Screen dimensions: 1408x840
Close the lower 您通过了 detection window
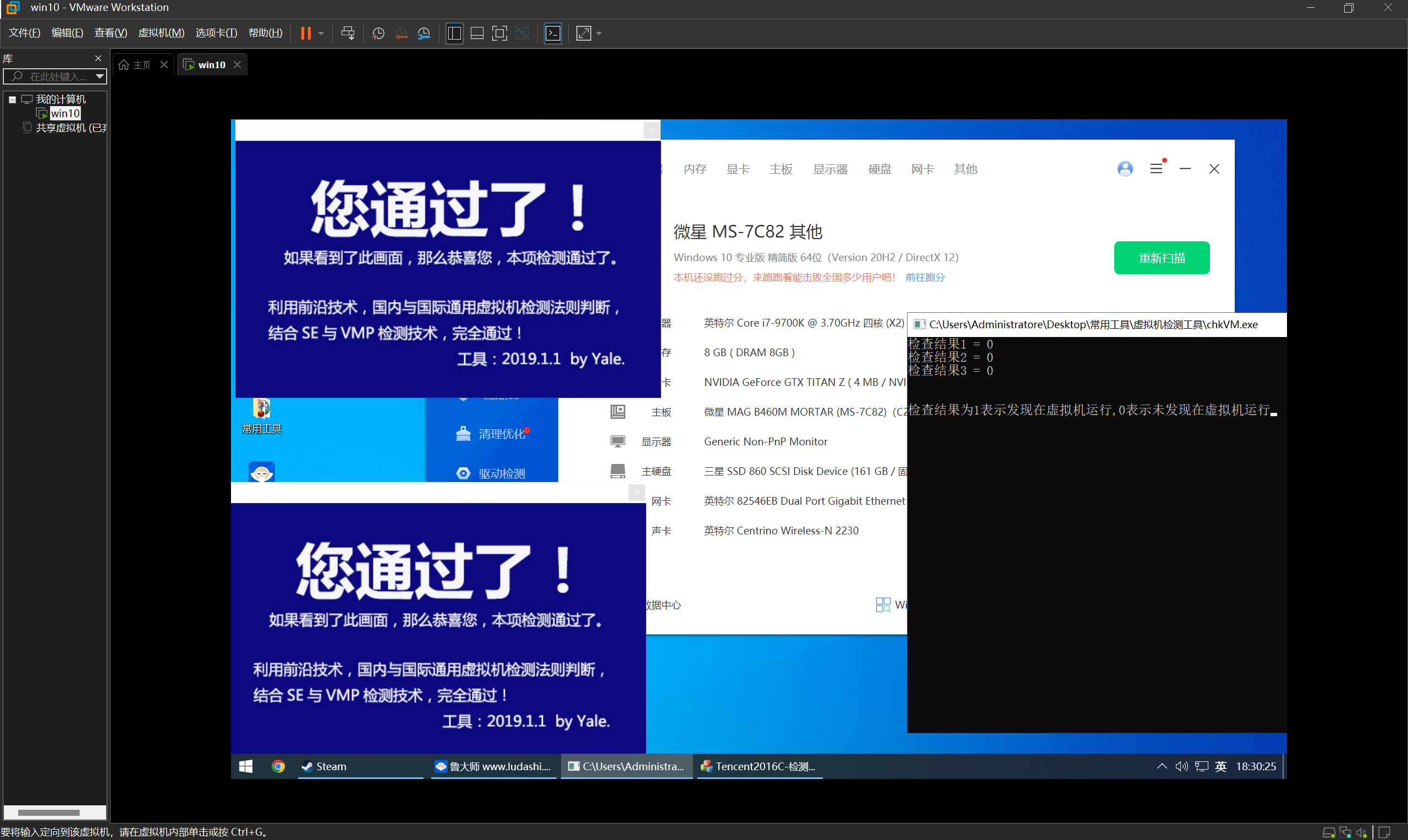(637, 493)
